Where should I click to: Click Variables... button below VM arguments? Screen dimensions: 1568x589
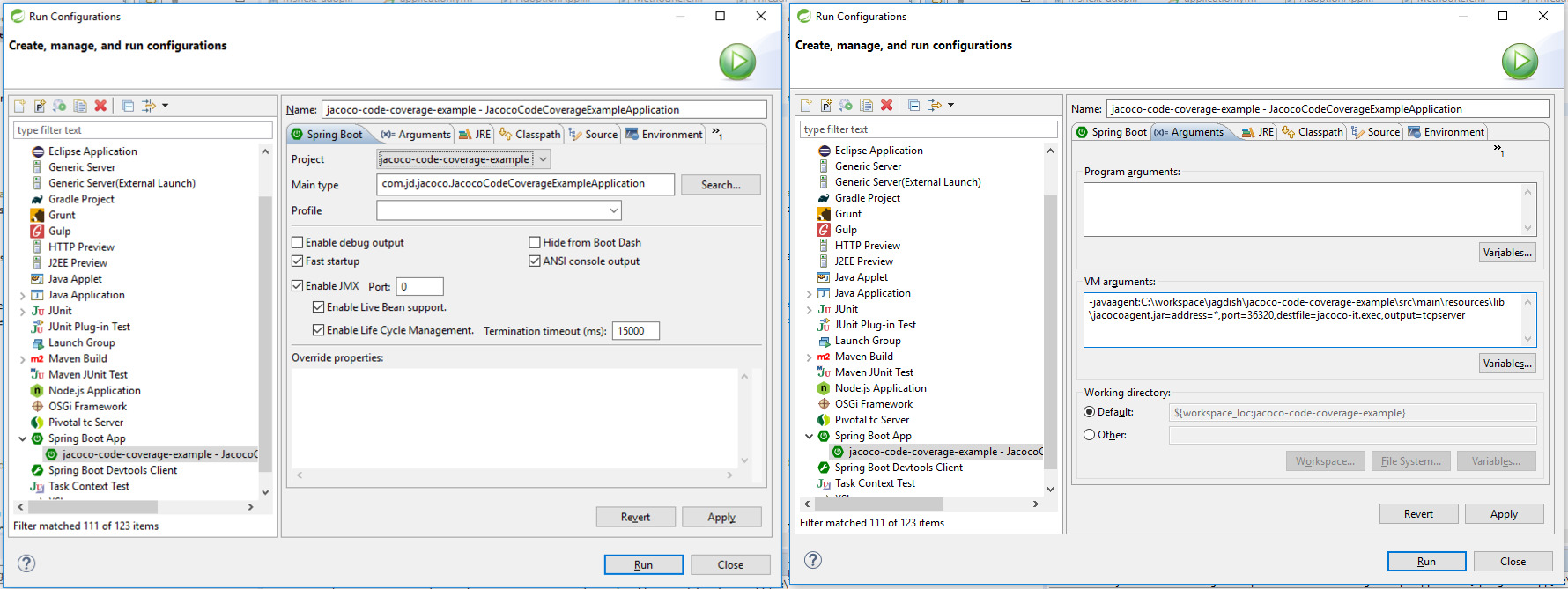click(x=1507, y=364)
